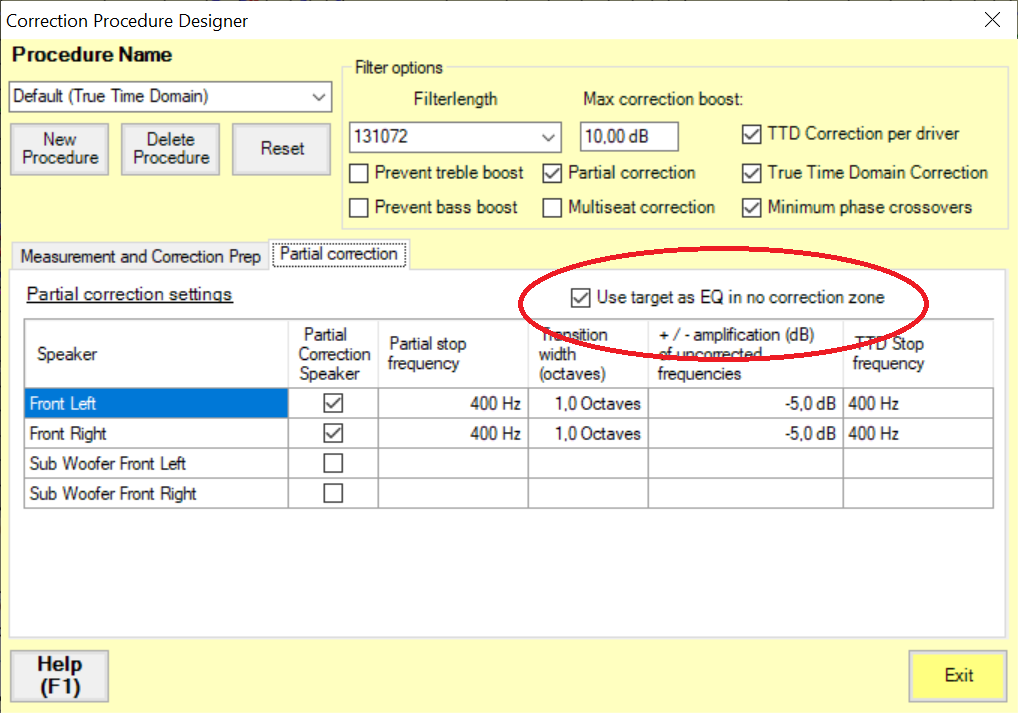Viewport: 1021px width, 713px height.
Task: Click the Partial Correction Speaker column header
Action: point(333,354)
